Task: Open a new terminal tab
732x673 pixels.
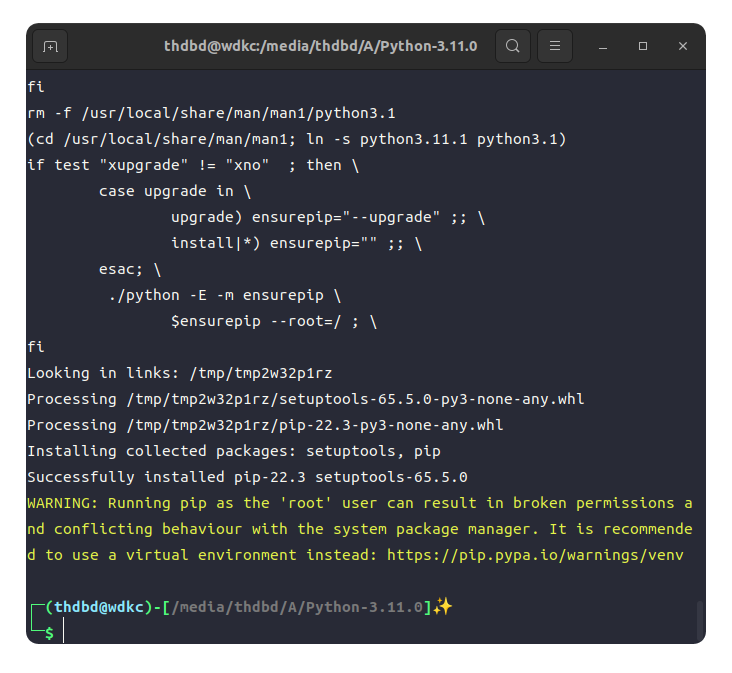Action: point(50,46)
